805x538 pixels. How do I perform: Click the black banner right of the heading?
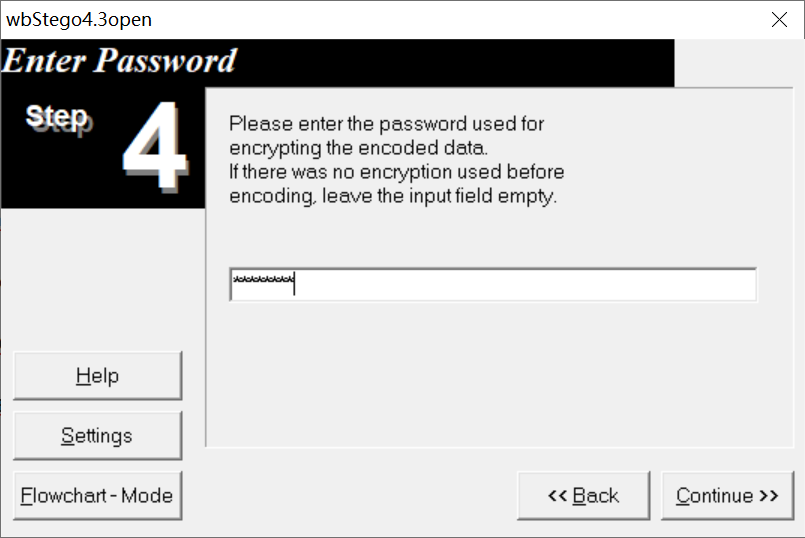click(x=456, y=63)
